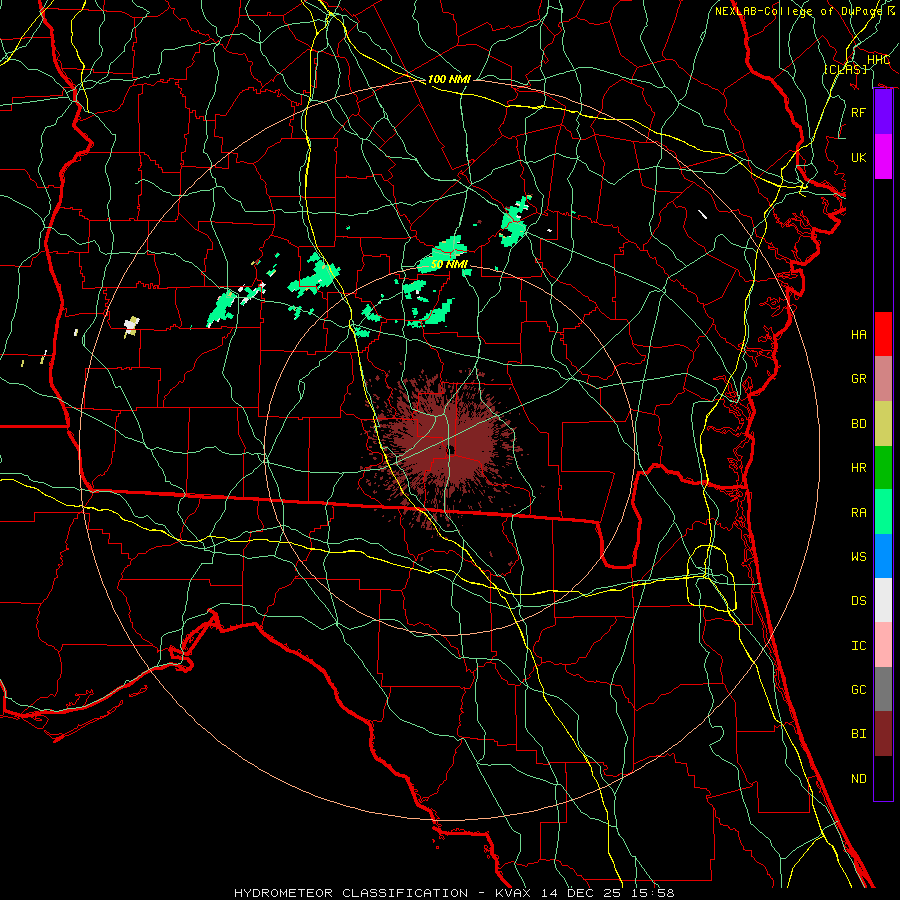Click the HA red legend swatch
The width and height of the screenshot is (900, 900).
coord(883,334)
